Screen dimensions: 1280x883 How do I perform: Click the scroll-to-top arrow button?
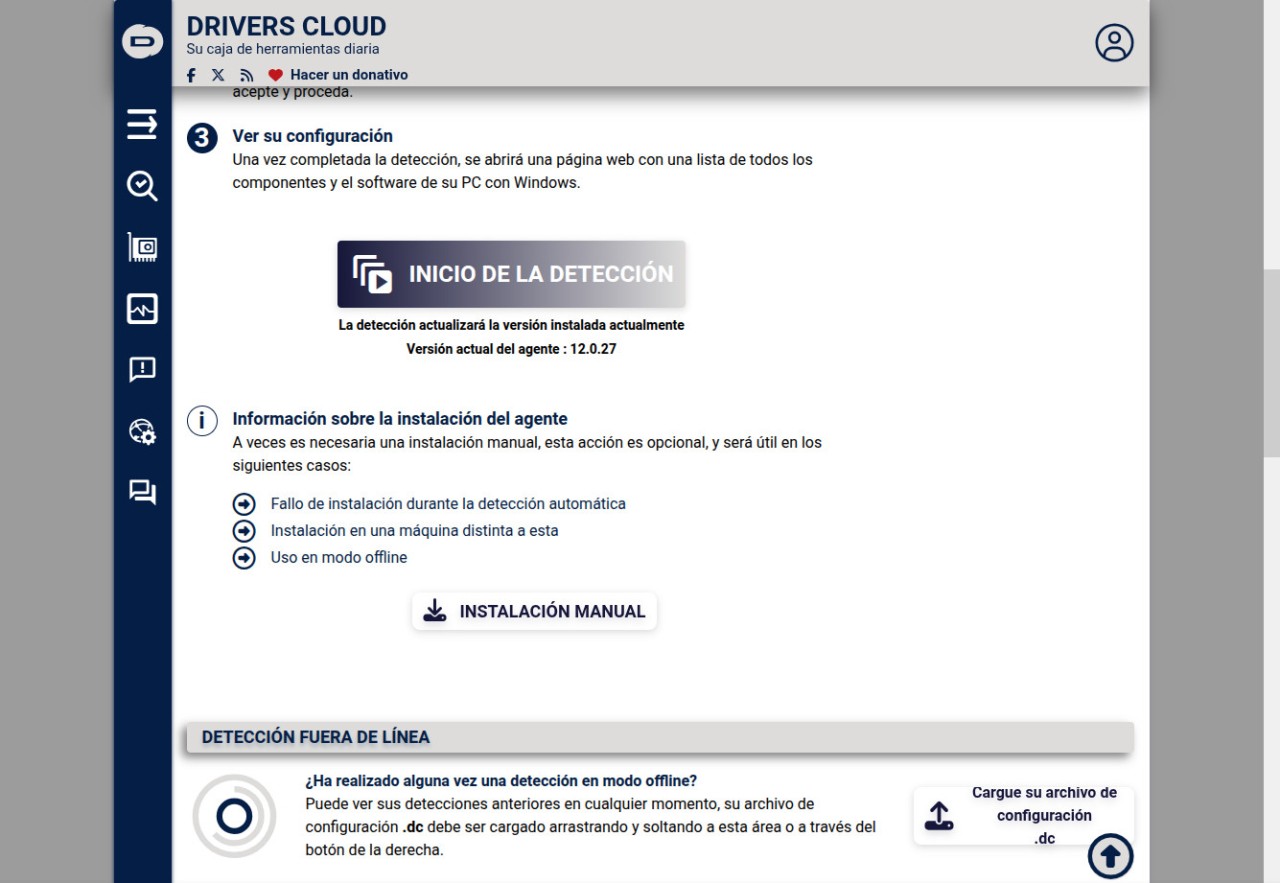pyautogui.click(x=1110, y=856)
